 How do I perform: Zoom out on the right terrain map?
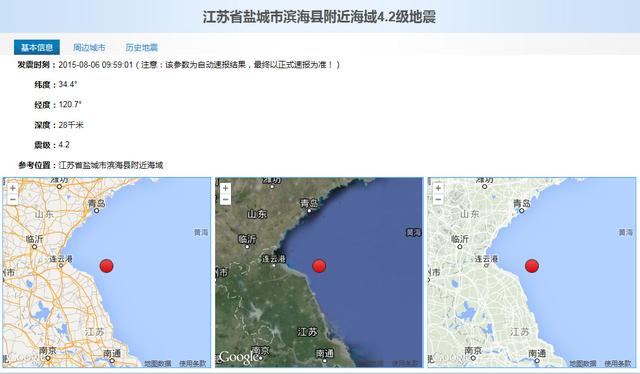(438, 199)
